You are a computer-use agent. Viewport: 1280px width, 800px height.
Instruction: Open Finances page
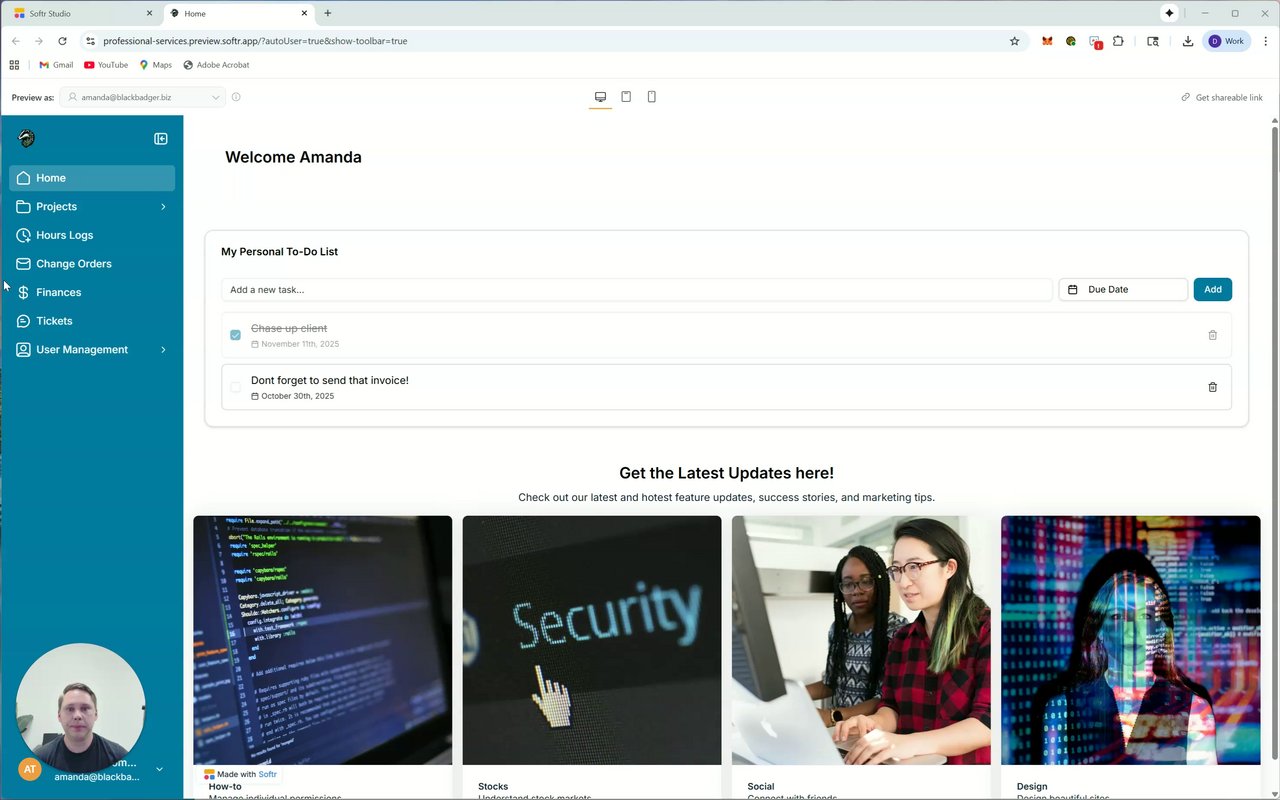(x=92, y=292)
